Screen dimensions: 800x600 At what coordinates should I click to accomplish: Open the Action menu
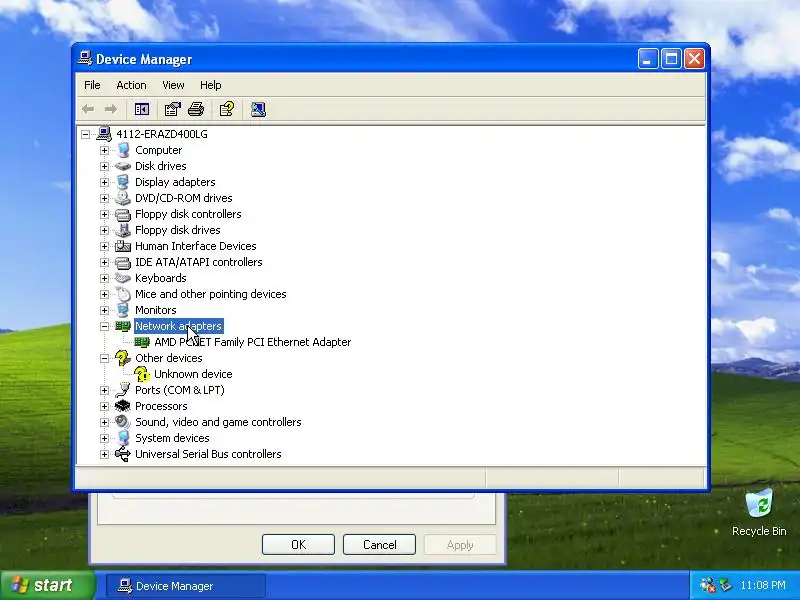click(131, 85)
